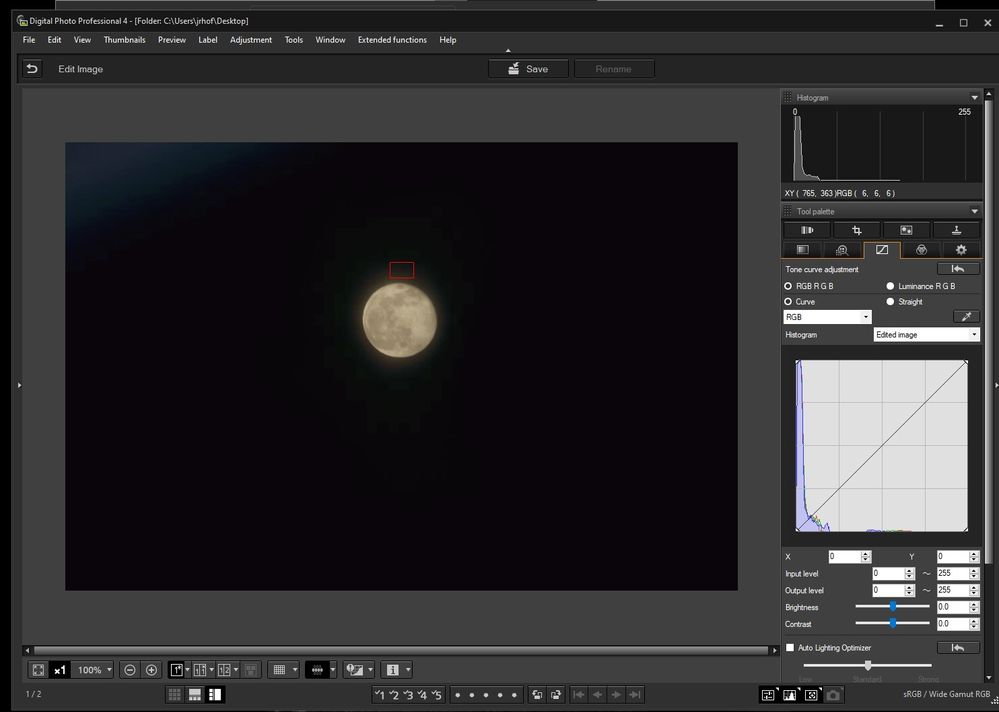
Task: Click the Brightness slider handle
Action: pyautogui.click(x=893, y=607)
